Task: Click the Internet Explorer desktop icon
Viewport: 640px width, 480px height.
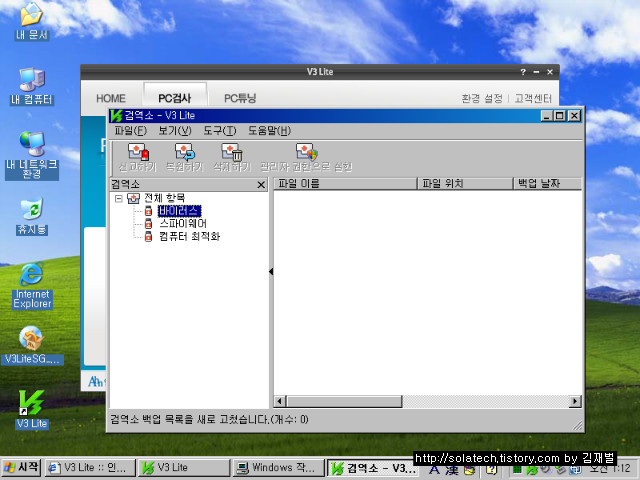Action: pos(32,286)
